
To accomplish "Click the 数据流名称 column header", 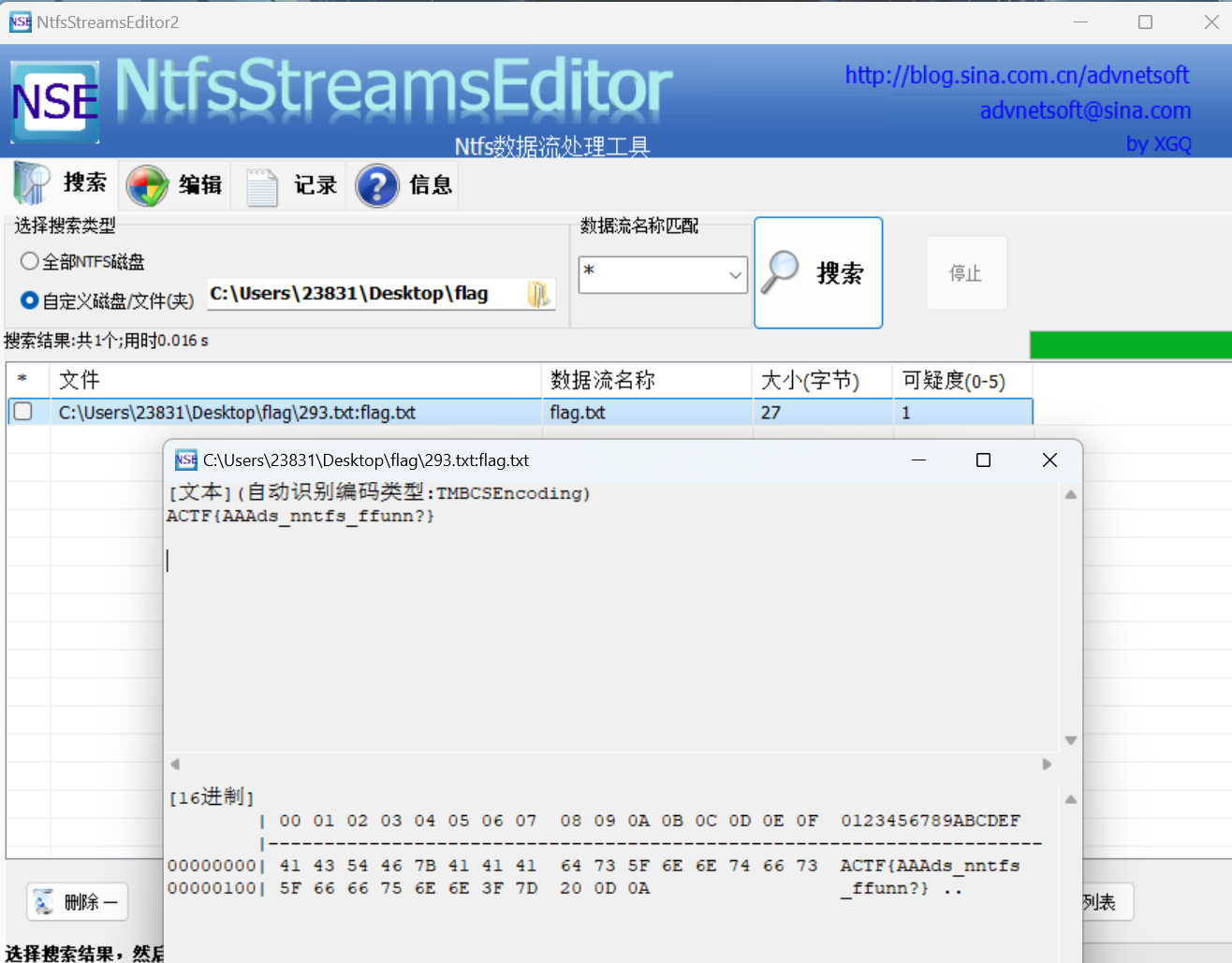I will pyautogui.click(x=646, y=380).
